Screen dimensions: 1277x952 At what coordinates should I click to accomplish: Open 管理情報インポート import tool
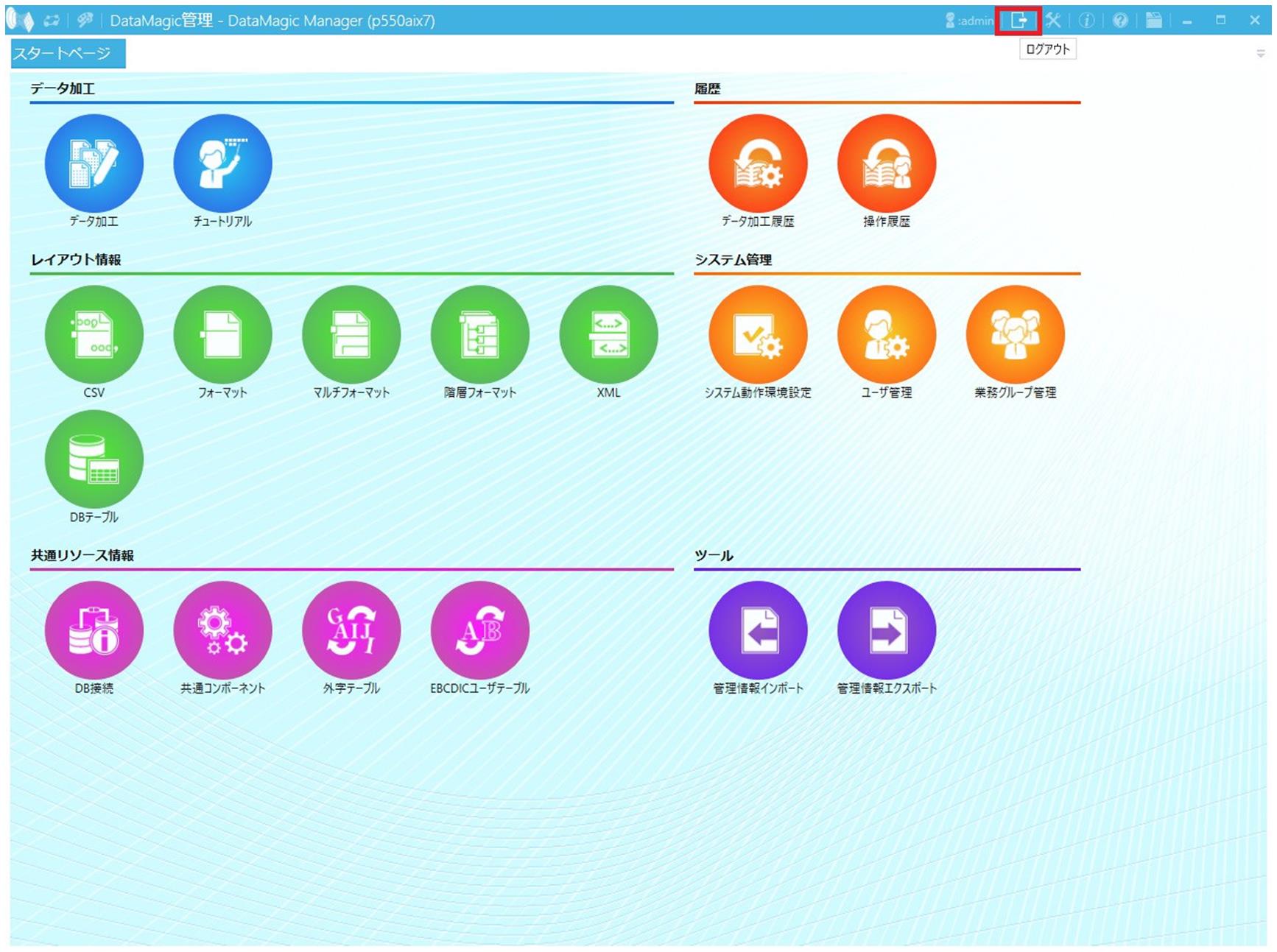758,630
